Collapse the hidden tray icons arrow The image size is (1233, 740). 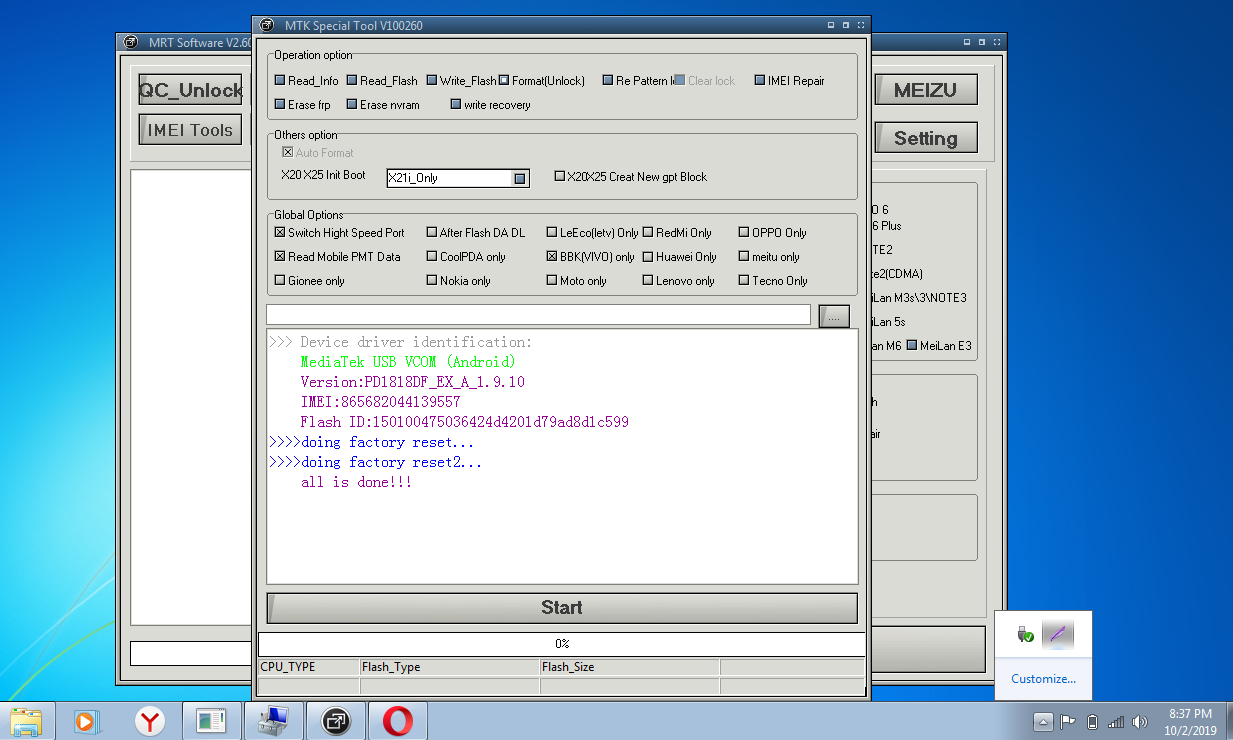coord(1043,721)
